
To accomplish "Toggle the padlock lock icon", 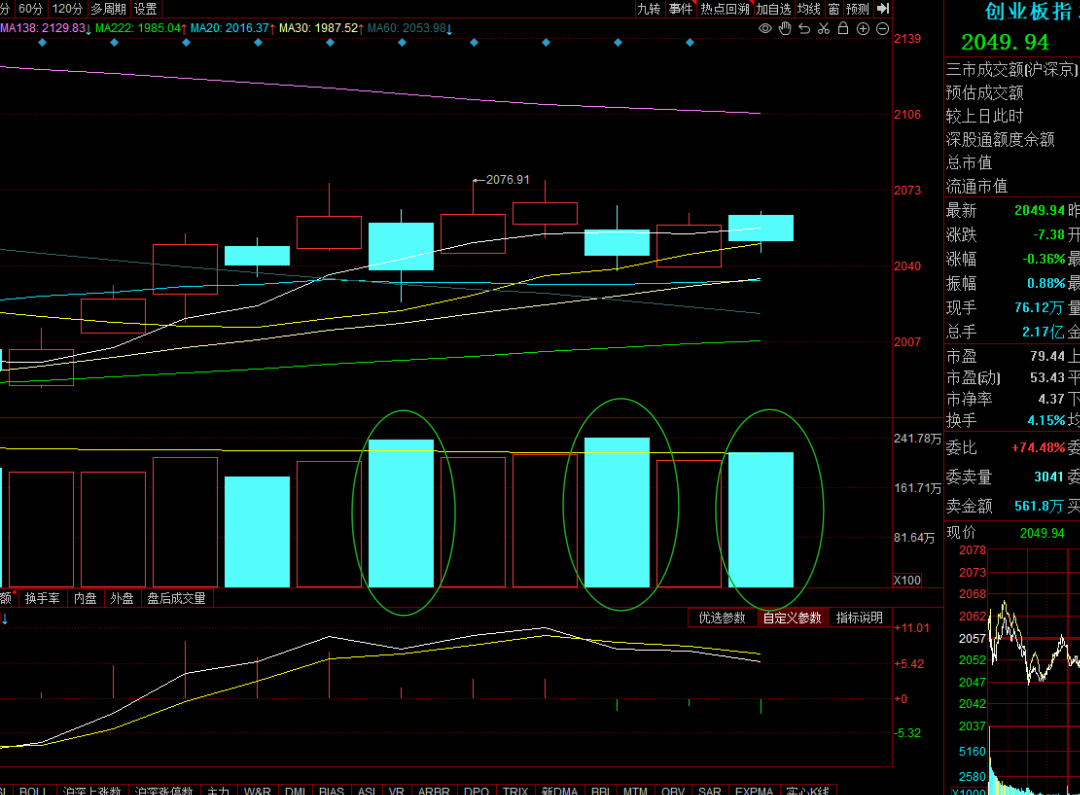I will click(x=842, y=28).
